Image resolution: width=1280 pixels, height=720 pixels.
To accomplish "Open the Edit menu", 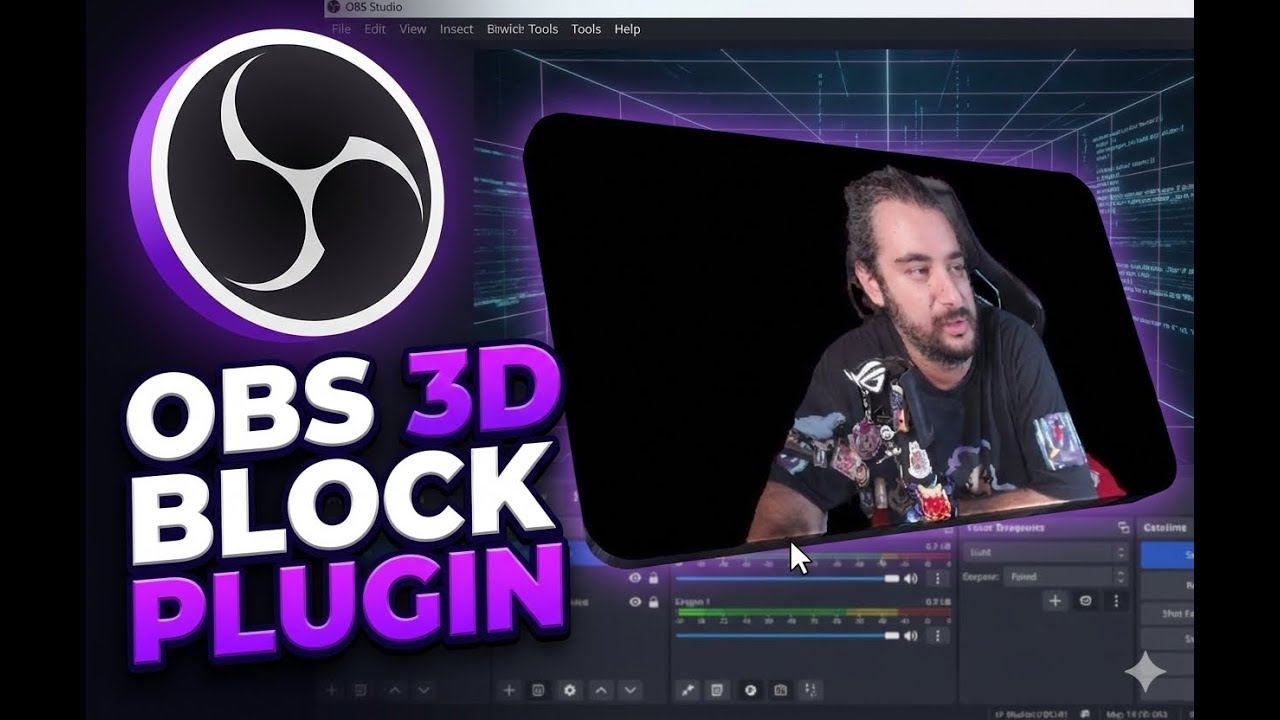I will pos(375,29).
